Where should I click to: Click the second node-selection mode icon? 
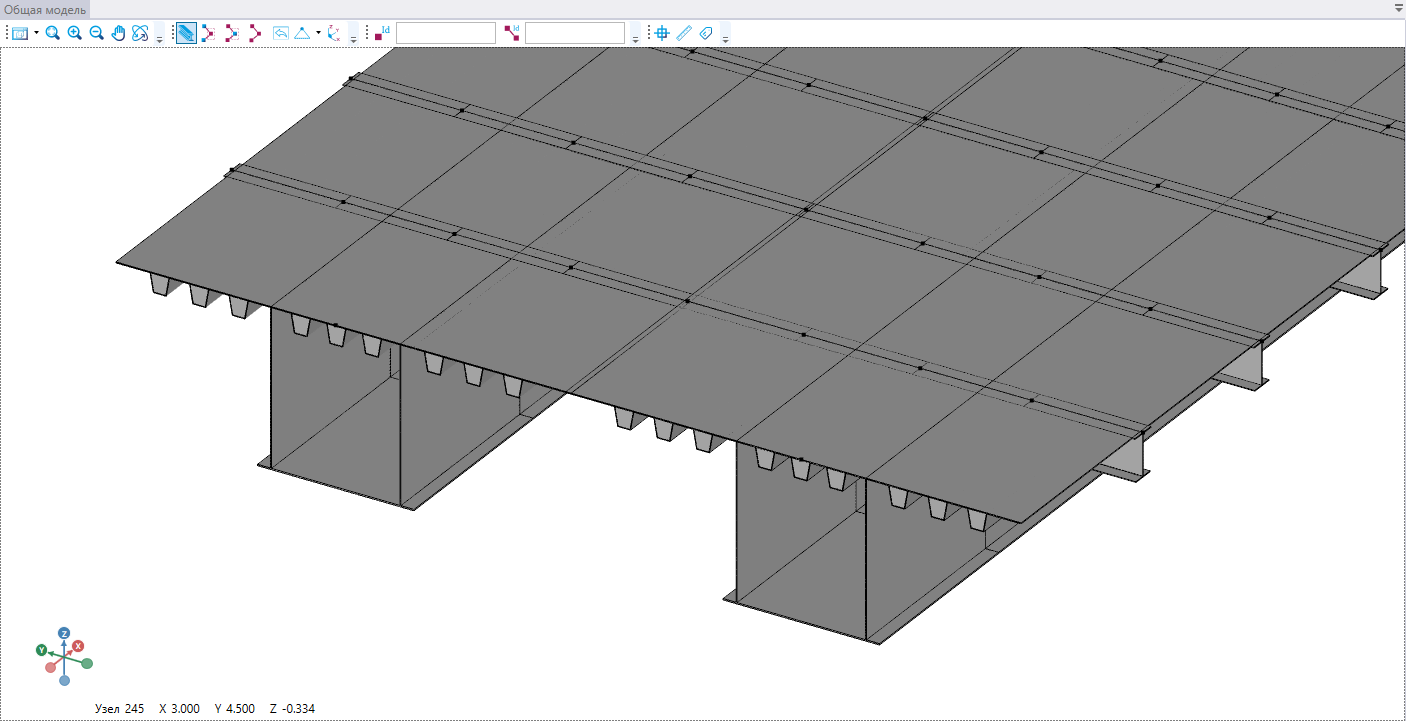(232, 33)
